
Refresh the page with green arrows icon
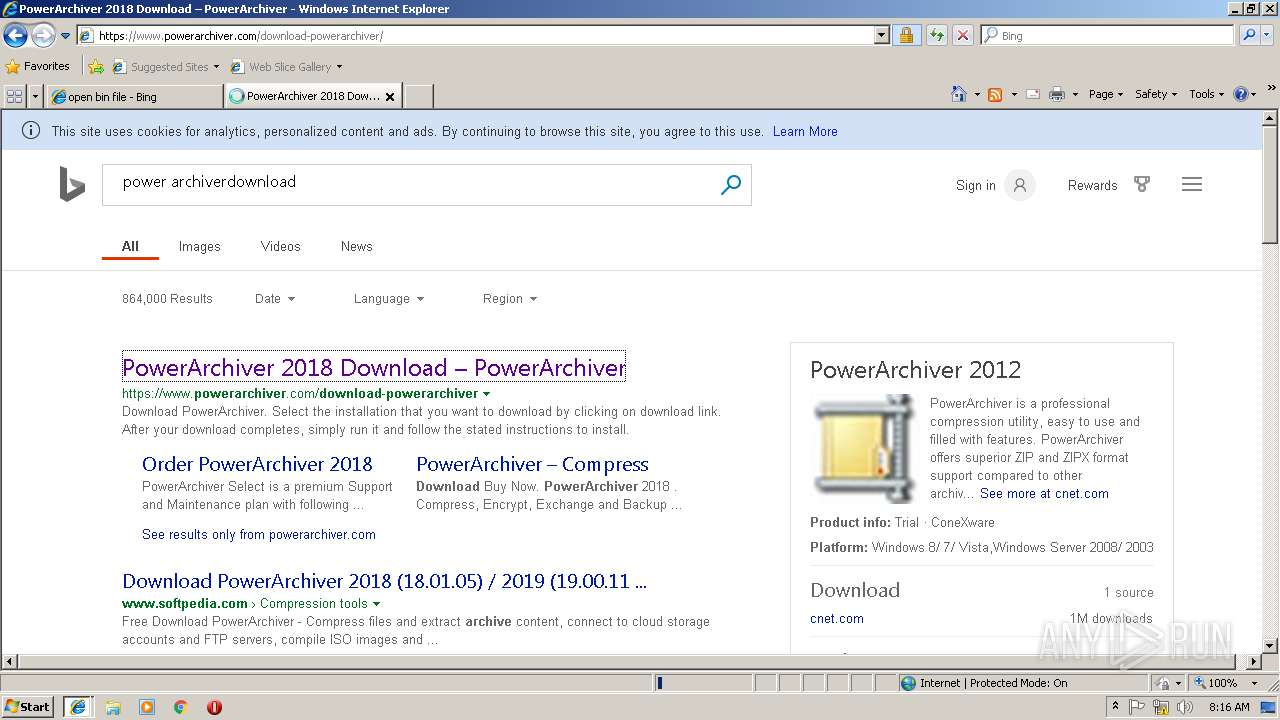click(x=936, y=36)
